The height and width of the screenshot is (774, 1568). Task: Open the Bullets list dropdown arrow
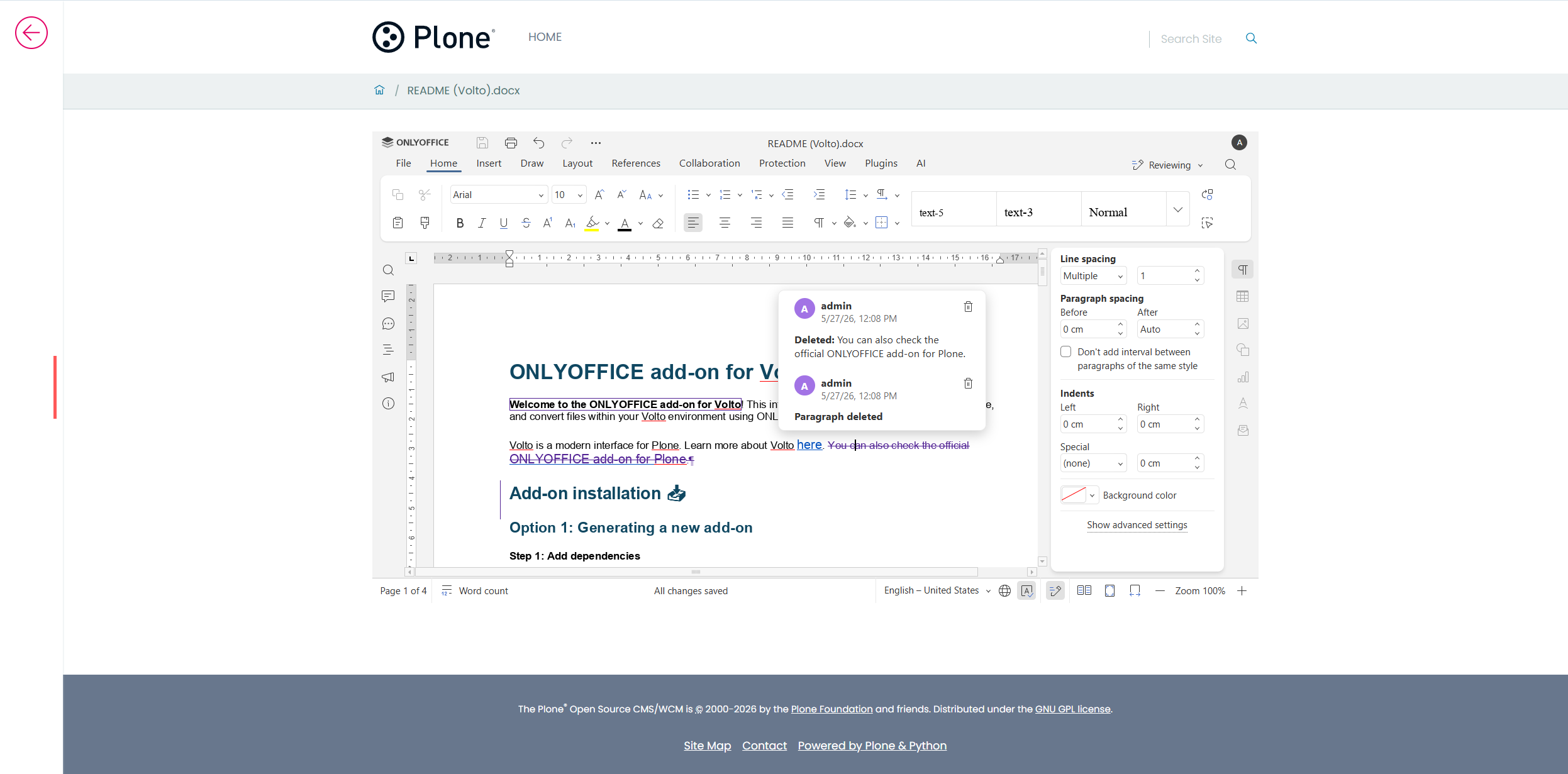(x=708, y=196)
